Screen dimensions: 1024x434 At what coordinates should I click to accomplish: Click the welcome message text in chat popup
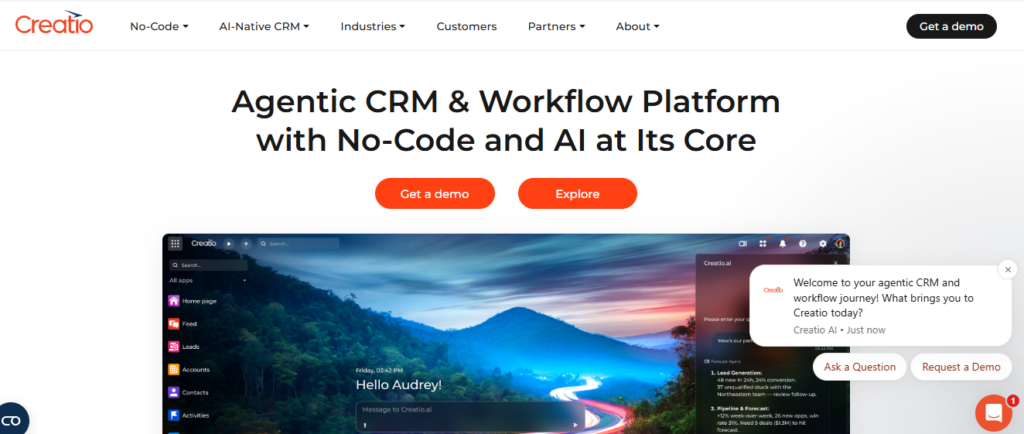coord(883,298)
